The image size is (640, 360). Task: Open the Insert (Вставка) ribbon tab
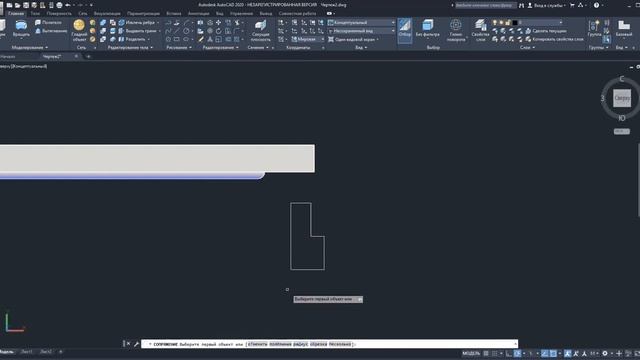point(174,13)
